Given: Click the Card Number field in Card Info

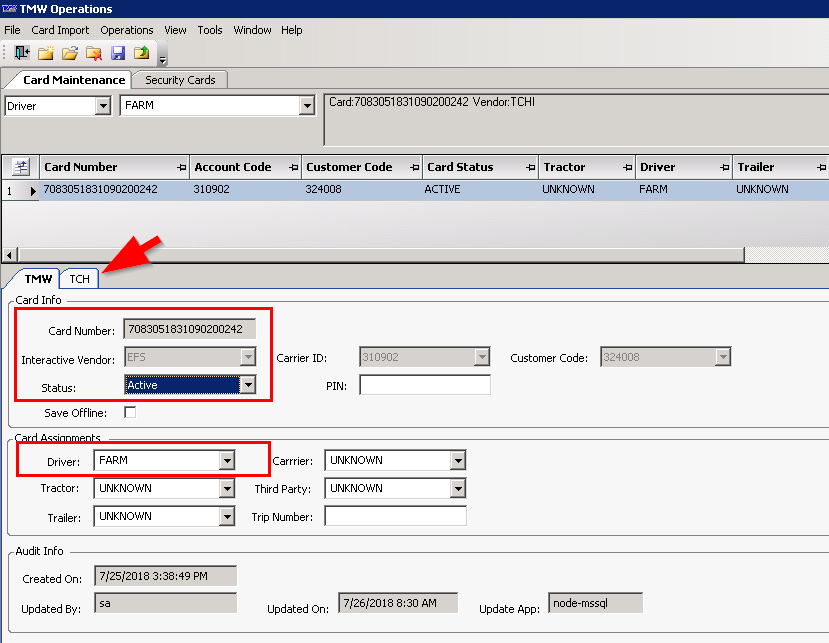Looking at the screenshot, I should click(x=190, y=329).
